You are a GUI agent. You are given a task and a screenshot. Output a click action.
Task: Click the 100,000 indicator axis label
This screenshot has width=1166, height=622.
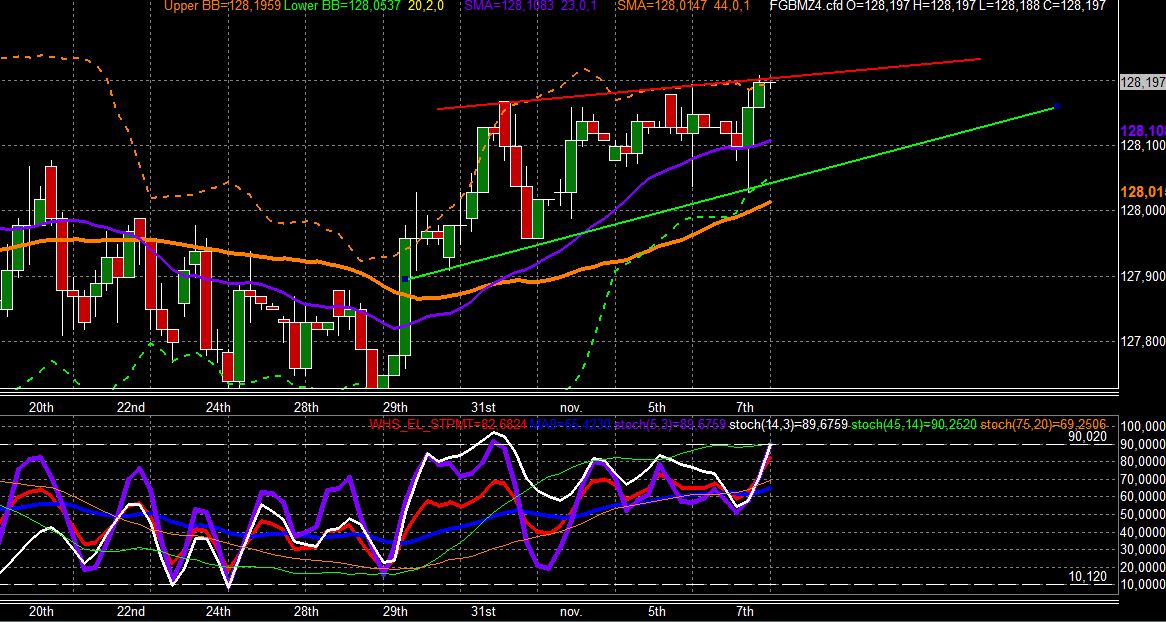coord(1142,426)
